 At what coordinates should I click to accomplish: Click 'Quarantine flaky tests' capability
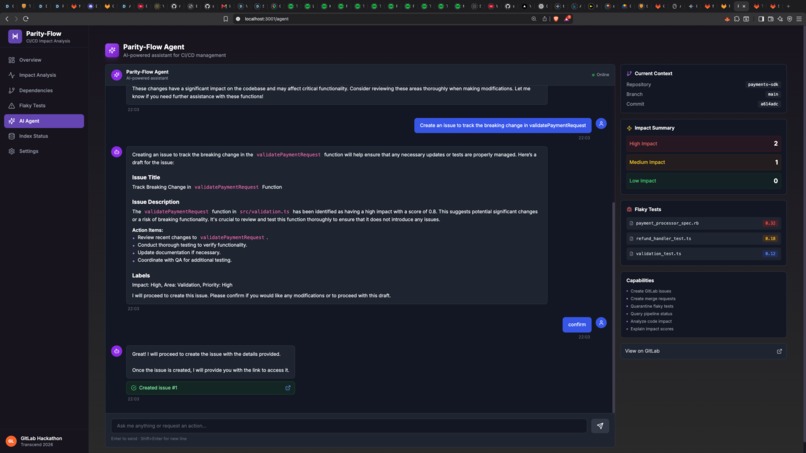point(652,306)
